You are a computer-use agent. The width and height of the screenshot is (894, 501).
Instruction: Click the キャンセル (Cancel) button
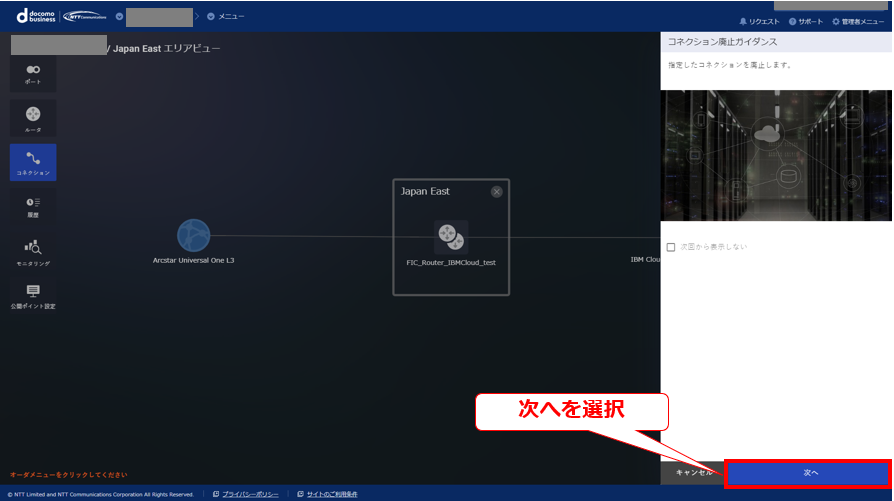pos(693,473)
